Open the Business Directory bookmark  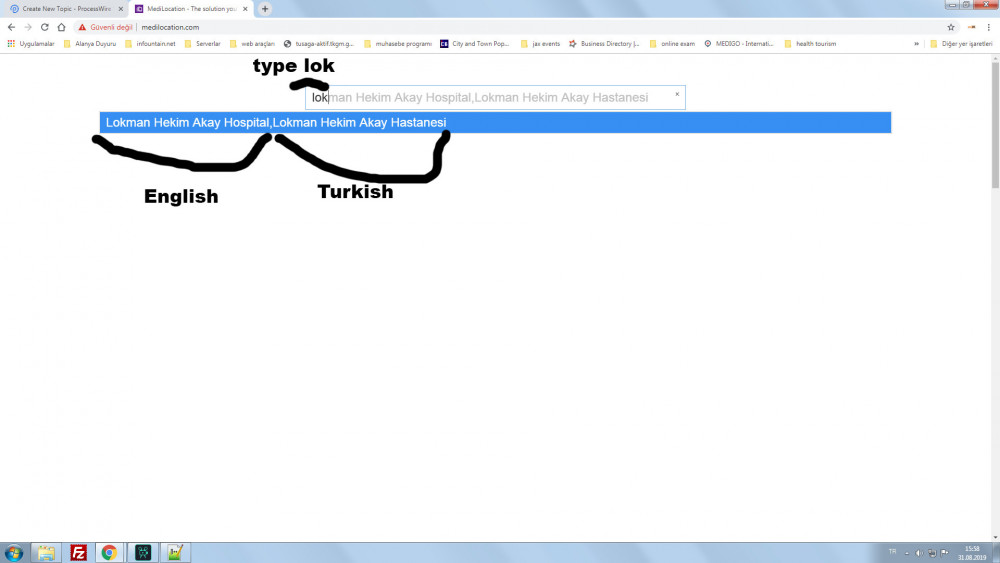pos(604,44)
